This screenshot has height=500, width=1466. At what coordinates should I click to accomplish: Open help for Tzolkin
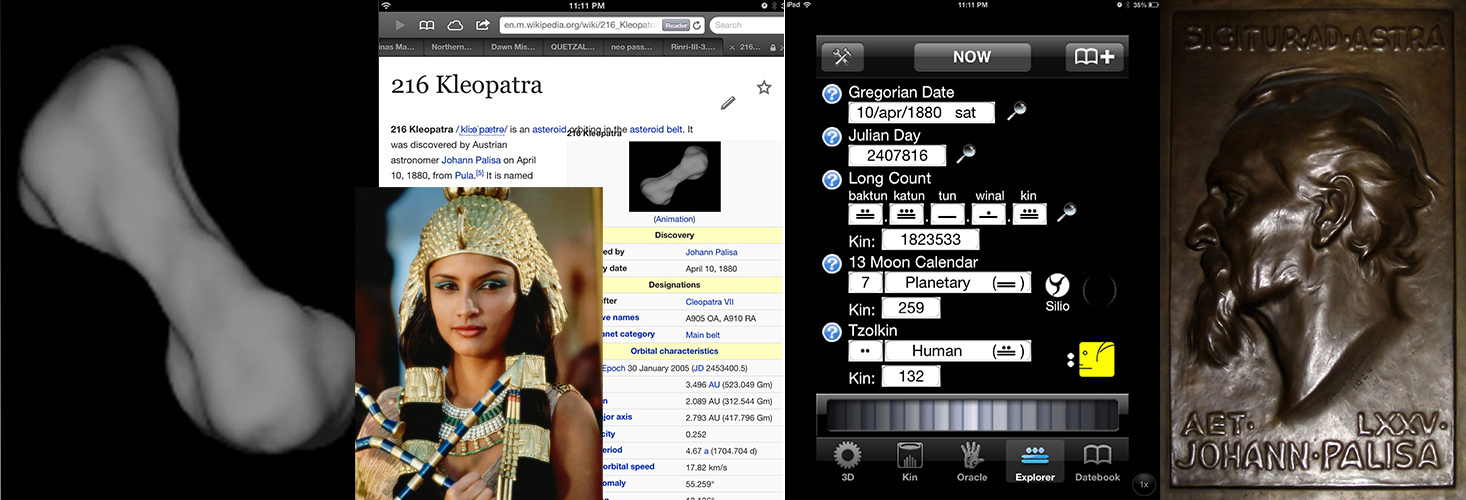tap(832, 331)
